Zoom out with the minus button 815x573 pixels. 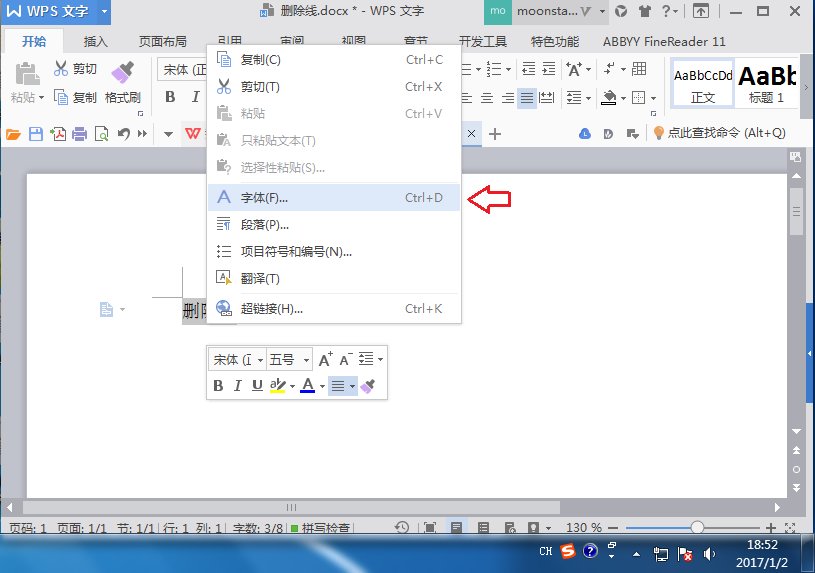pos(613,528)
